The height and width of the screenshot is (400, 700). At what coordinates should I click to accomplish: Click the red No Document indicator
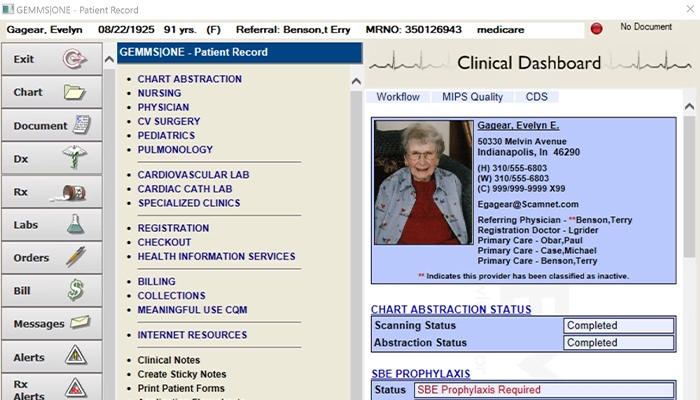(x=596, y=29)
